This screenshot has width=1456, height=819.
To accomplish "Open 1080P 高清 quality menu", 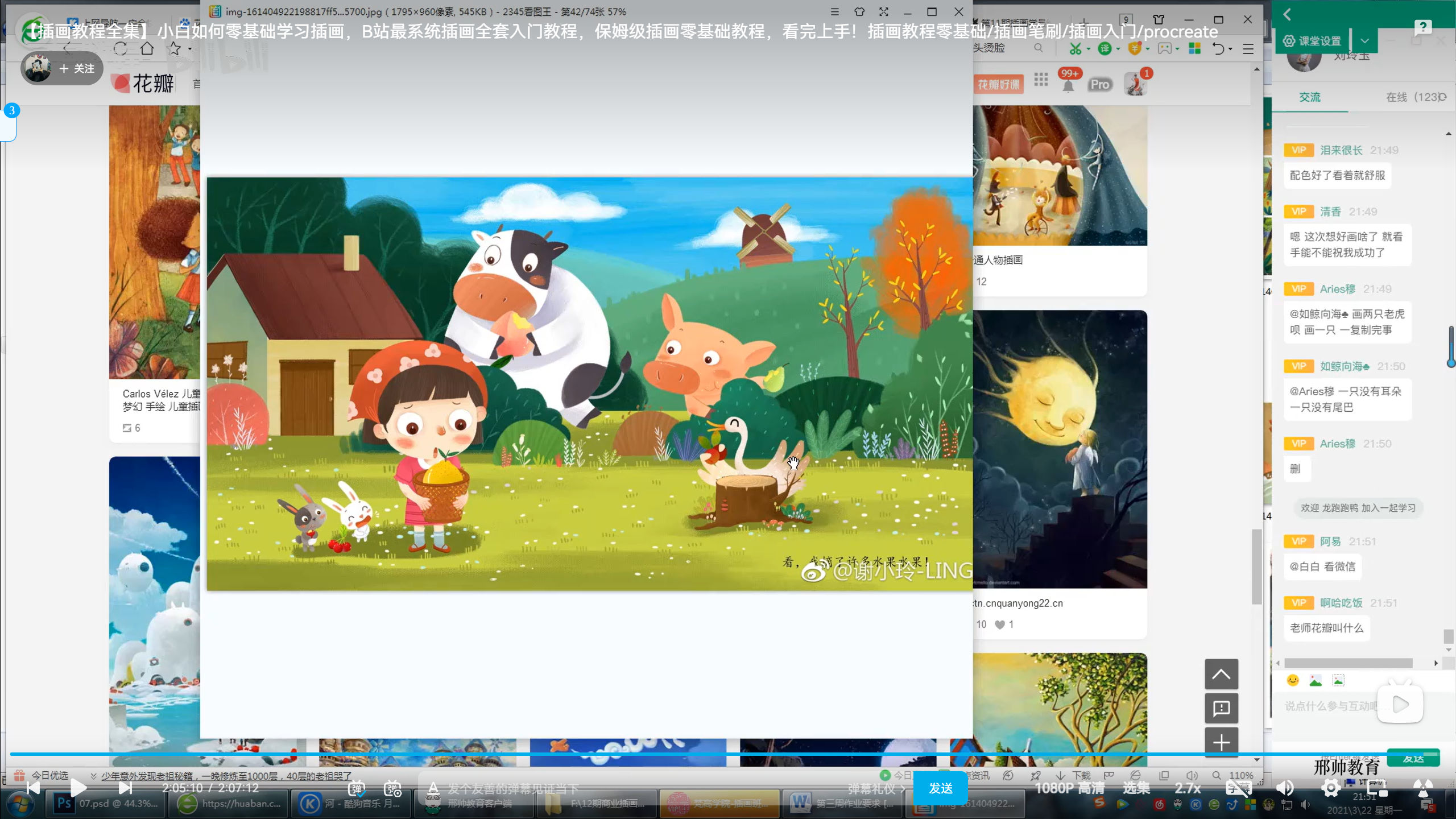I will tap(1069, 788).
